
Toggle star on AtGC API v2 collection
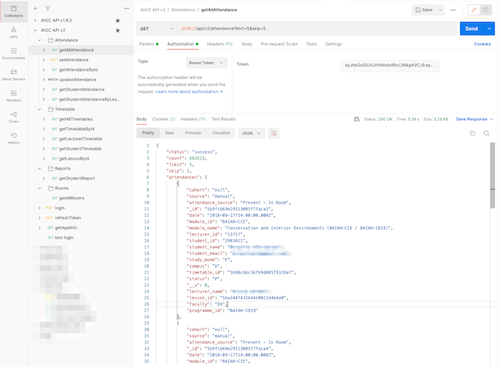click(118, 31)
